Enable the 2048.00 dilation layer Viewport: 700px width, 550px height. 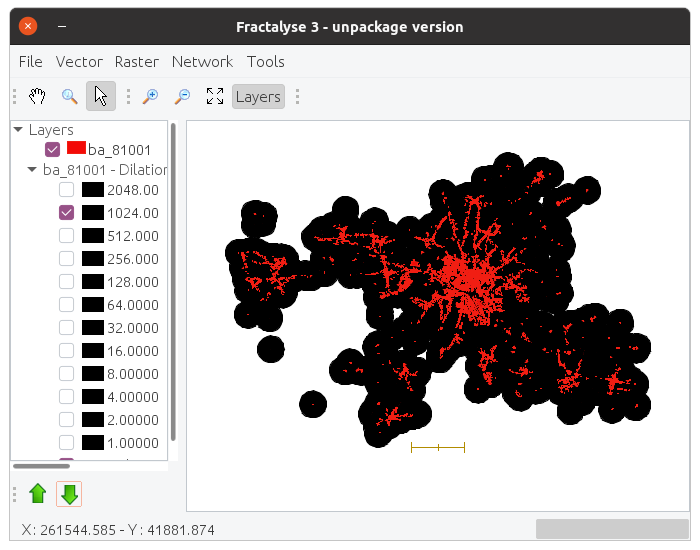(66, 190)
